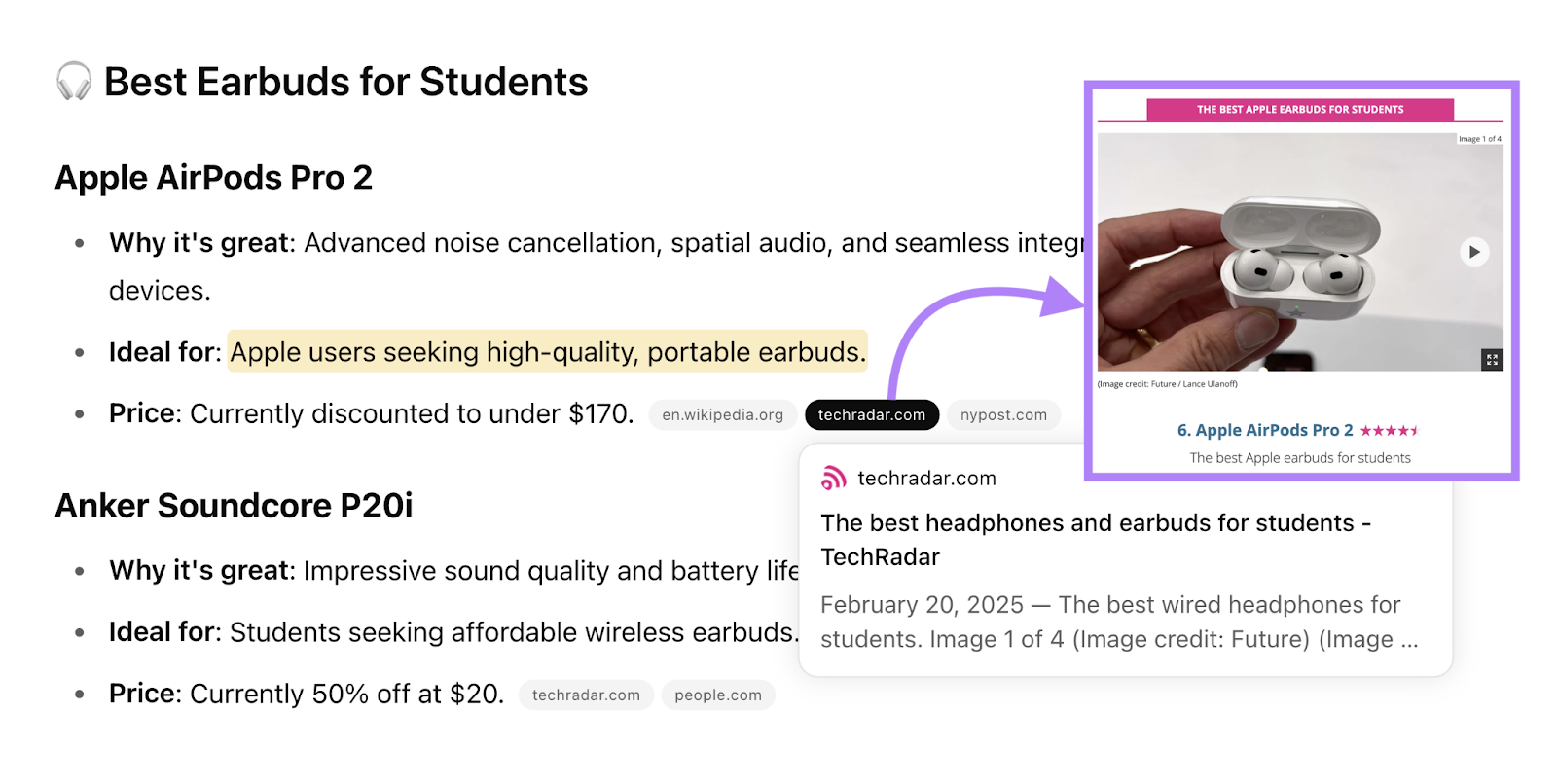Open the en.wikipedia.org citation chip
Image resolution: width=1557 pixels, height=784 pixels.
click(722, 414)
